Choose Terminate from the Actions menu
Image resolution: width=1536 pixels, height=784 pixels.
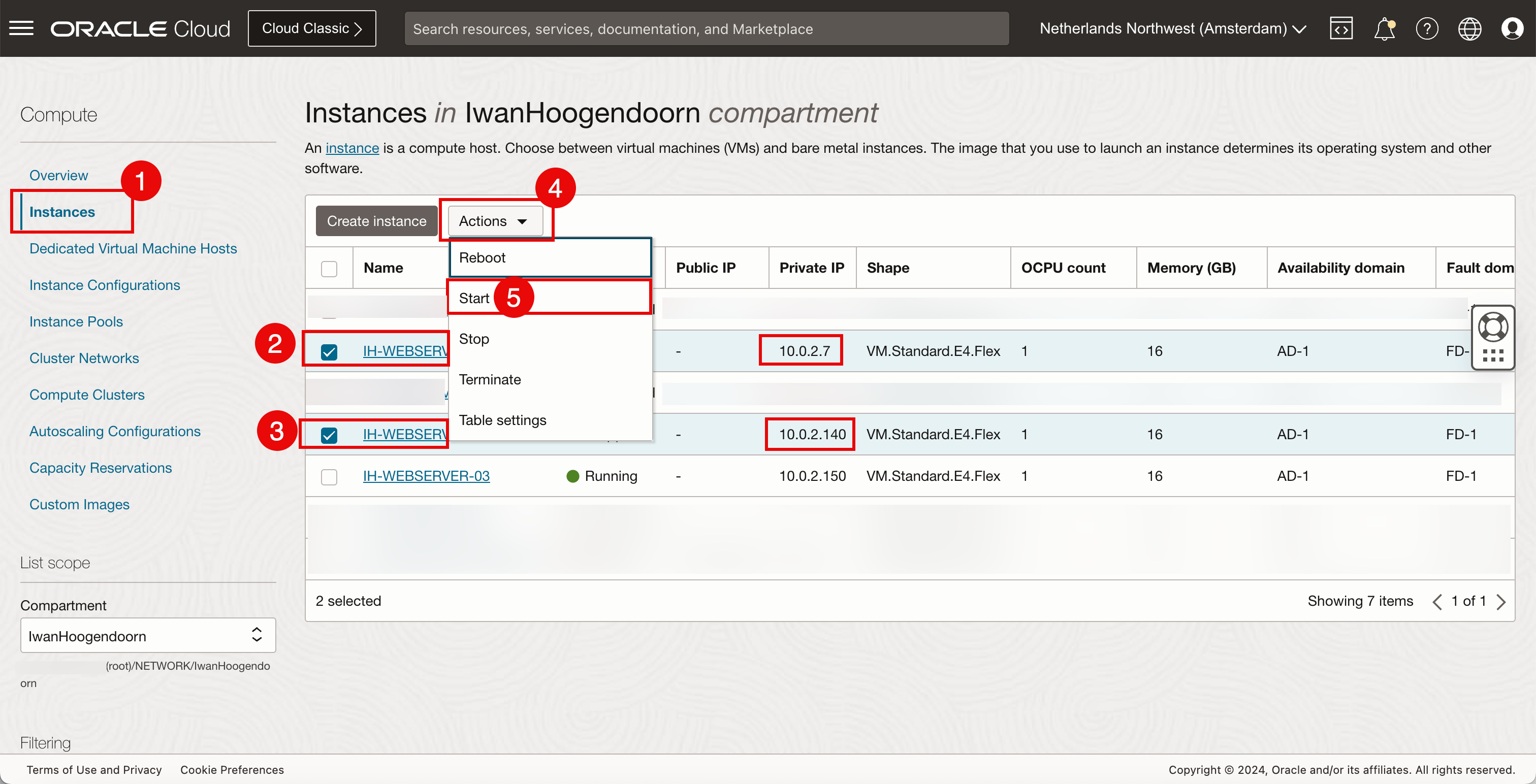490,379
